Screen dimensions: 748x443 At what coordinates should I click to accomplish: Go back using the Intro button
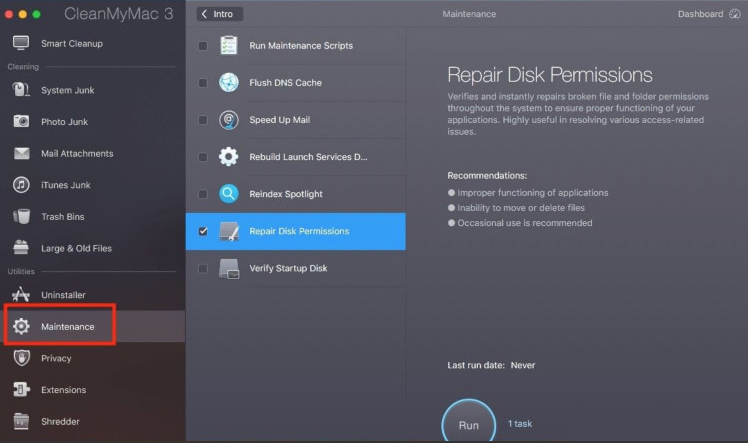[x=219, y=14]
